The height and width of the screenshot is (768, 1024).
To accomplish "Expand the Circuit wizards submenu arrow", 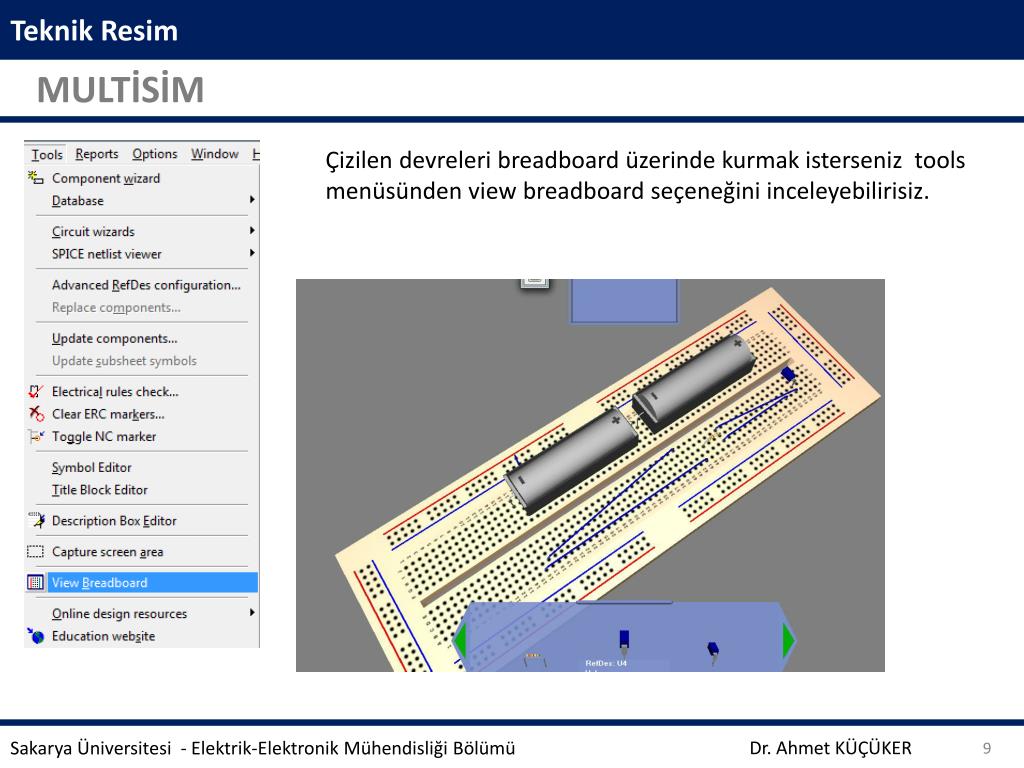I will 252,231.
